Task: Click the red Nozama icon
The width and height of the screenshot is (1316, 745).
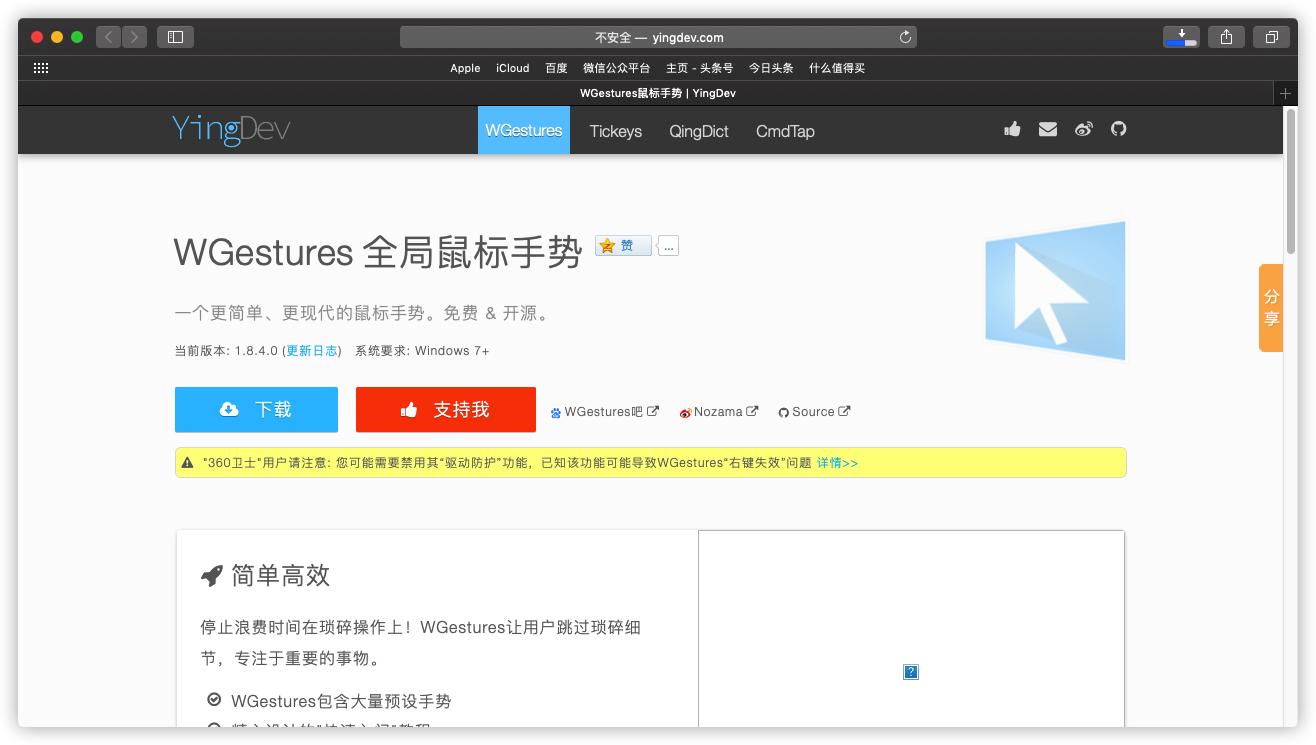Action: [687, 410]
